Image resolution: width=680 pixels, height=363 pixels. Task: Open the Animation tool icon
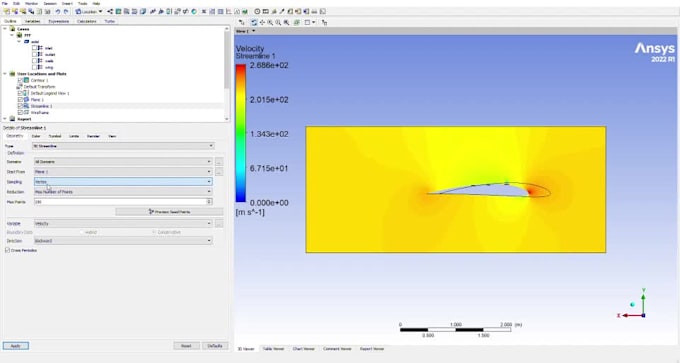pos(265,11)
